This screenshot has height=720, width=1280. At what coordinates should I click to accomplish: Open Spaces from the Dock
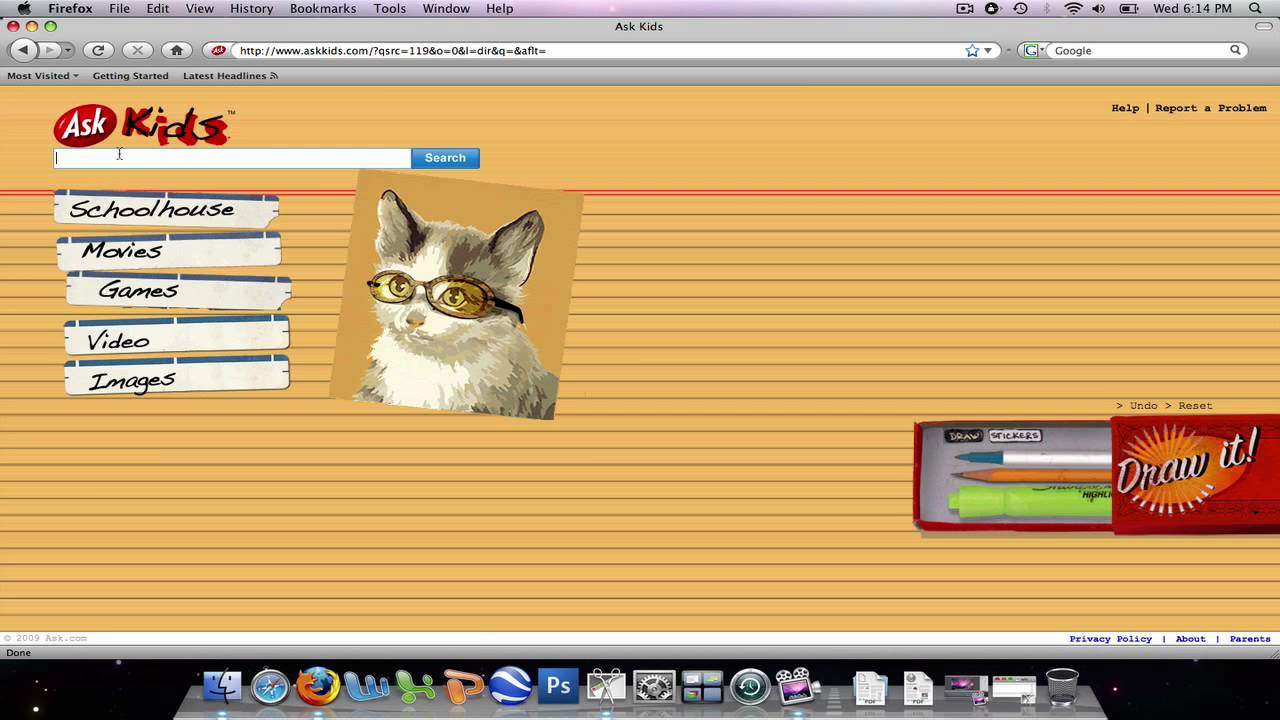coord(702,687)
